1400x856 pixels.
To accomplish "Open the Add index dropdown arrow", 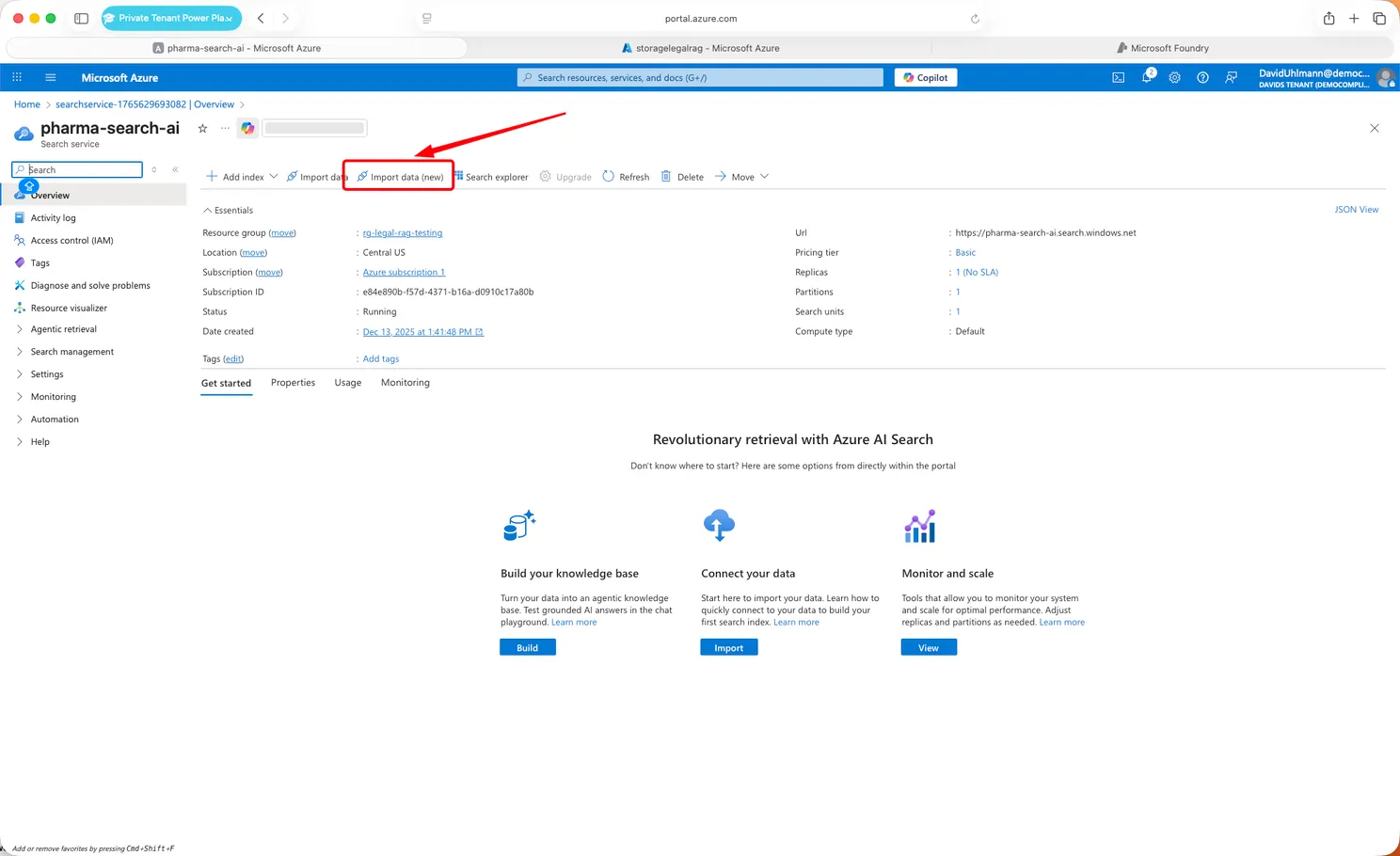I will click(x=274, y=176).
